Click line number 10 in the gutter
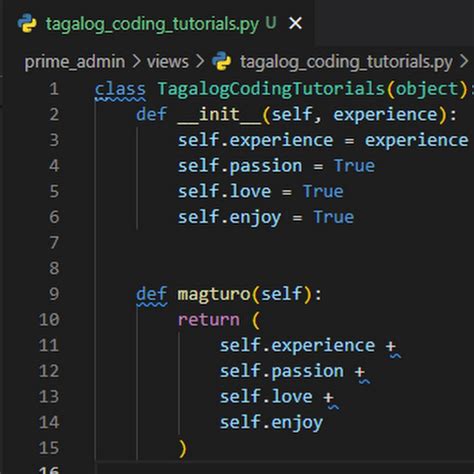The width and height of the screenshot is (474, 474). tap(49, 320)
